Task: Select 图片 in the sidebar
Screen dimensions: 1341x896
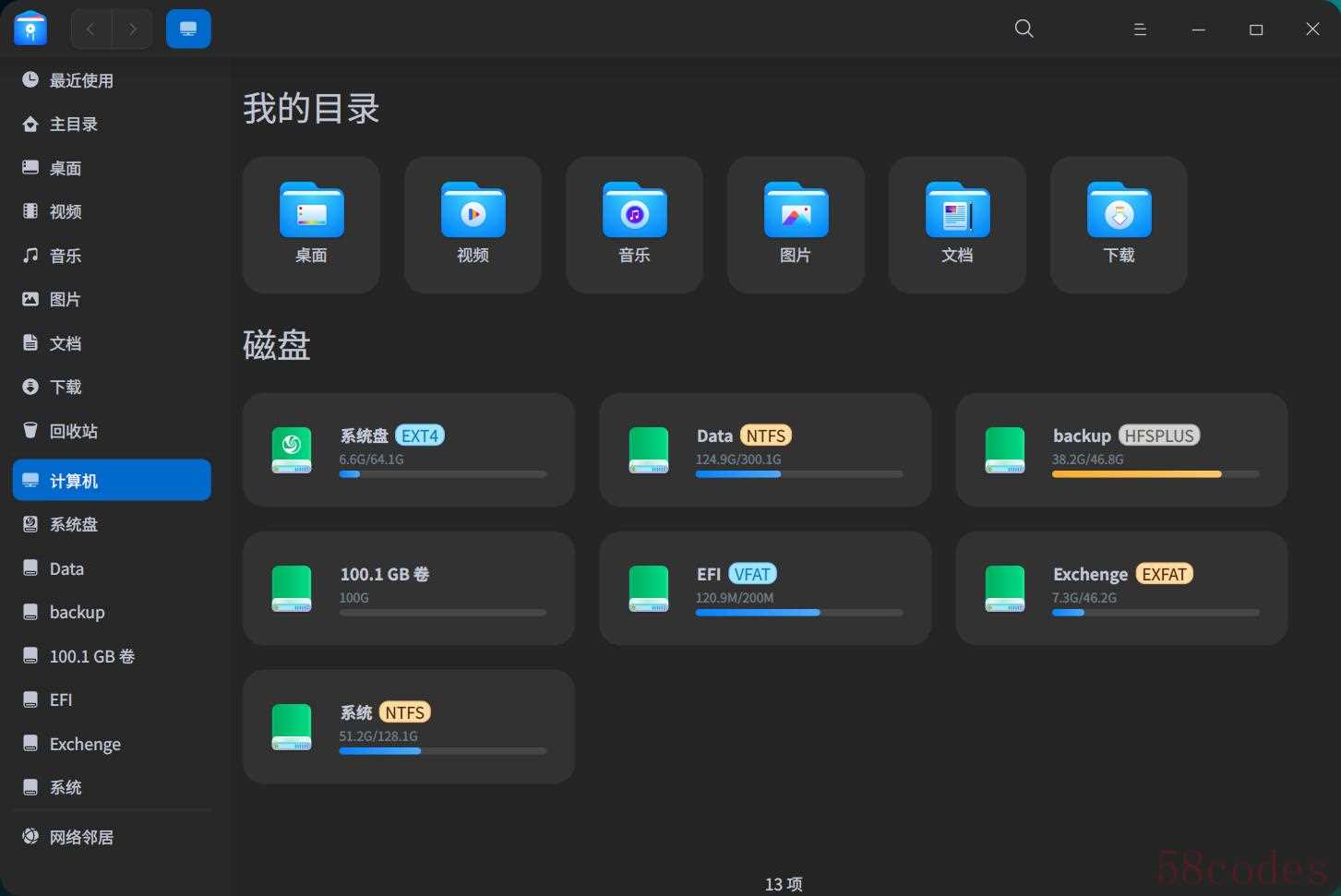Action: pos(112,299)
